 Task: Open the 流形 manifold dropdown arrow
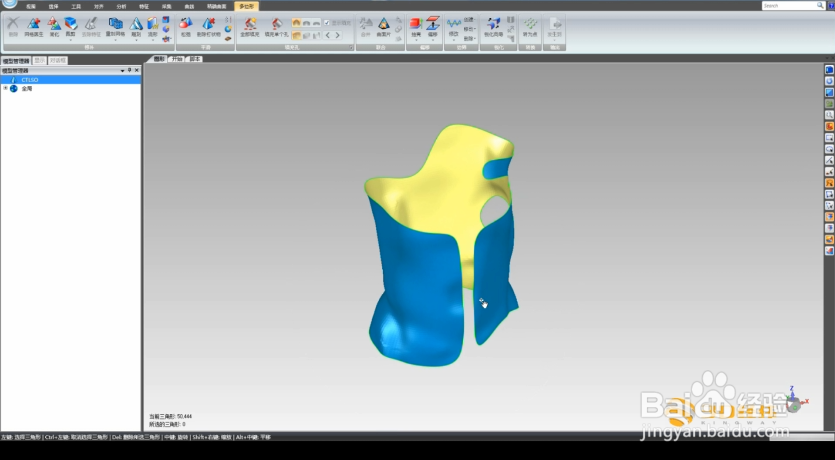153,40
